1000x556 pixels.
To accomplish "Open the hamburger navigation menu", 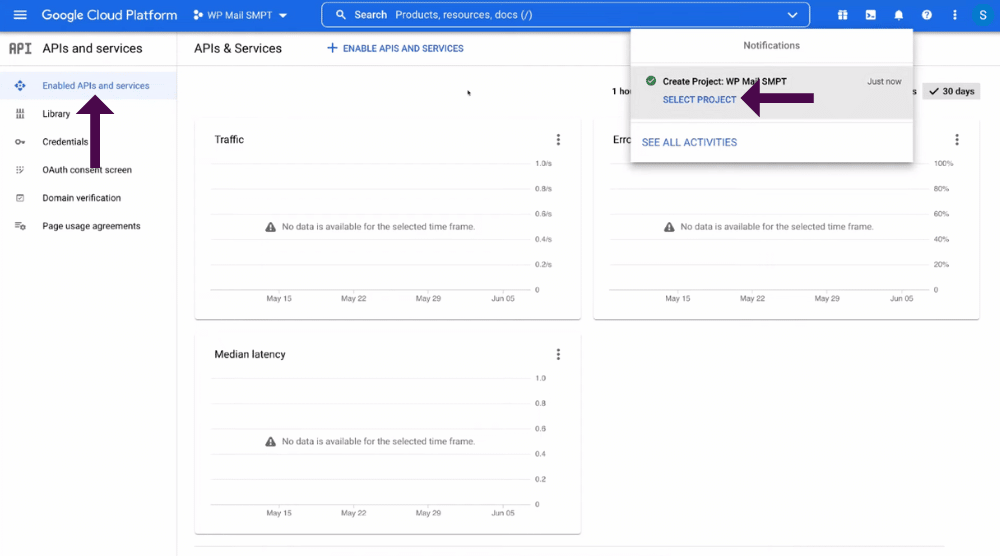I will coord(20,15).
